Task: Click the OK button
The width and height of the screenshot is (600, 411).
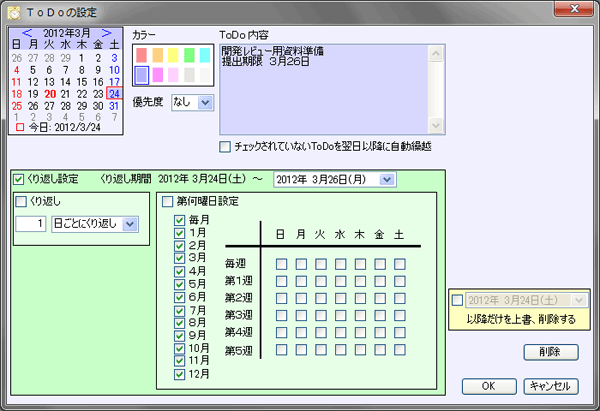Action: (489, 387)
